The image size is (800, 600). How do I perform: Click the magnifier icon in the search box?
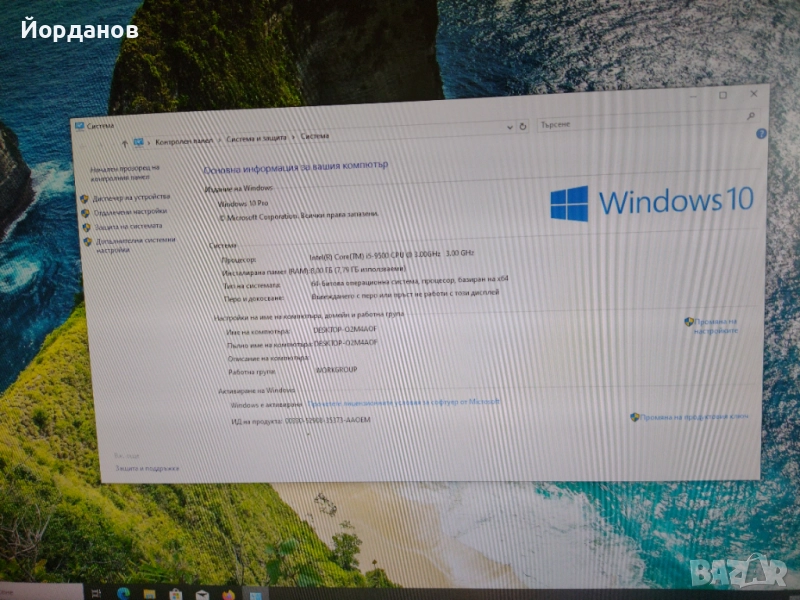point(751,117)
